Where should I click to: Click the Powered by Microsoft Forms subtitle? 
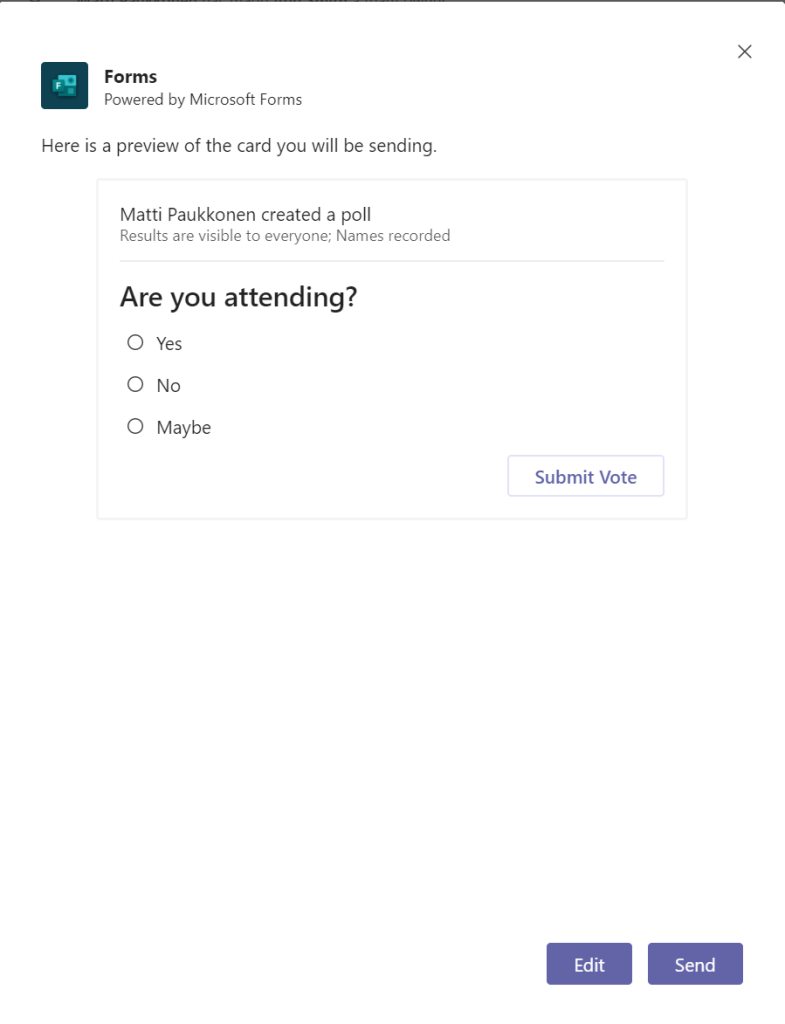pyautogui.click(x=203, y=100)
